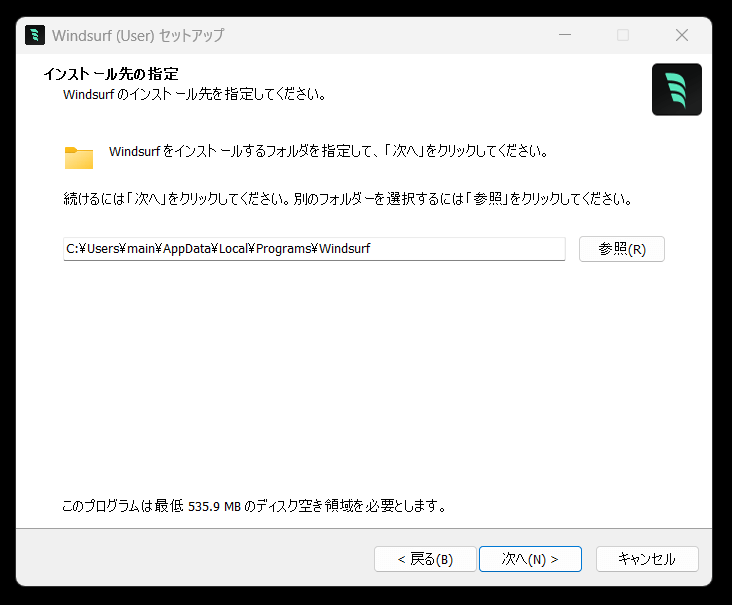The width and height of the screenshot is (732, 605).
Task: Click 'Programs' inside the install path
Action: pos(283,249)
